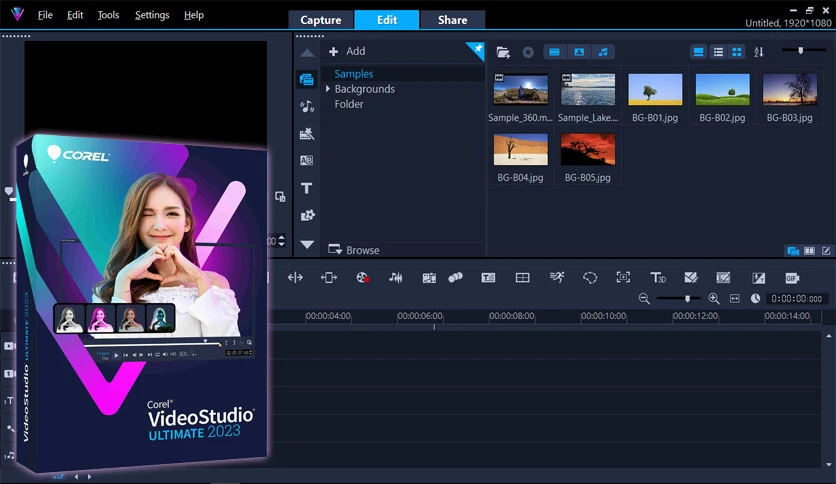Open the Settings menu
The width and height of the screenshot is (836, 484).
(152, 15)
